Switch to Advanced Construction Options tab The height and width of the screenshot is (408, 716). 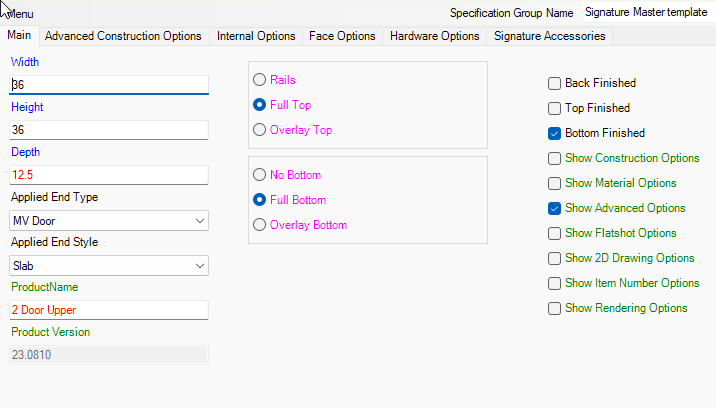123,36
